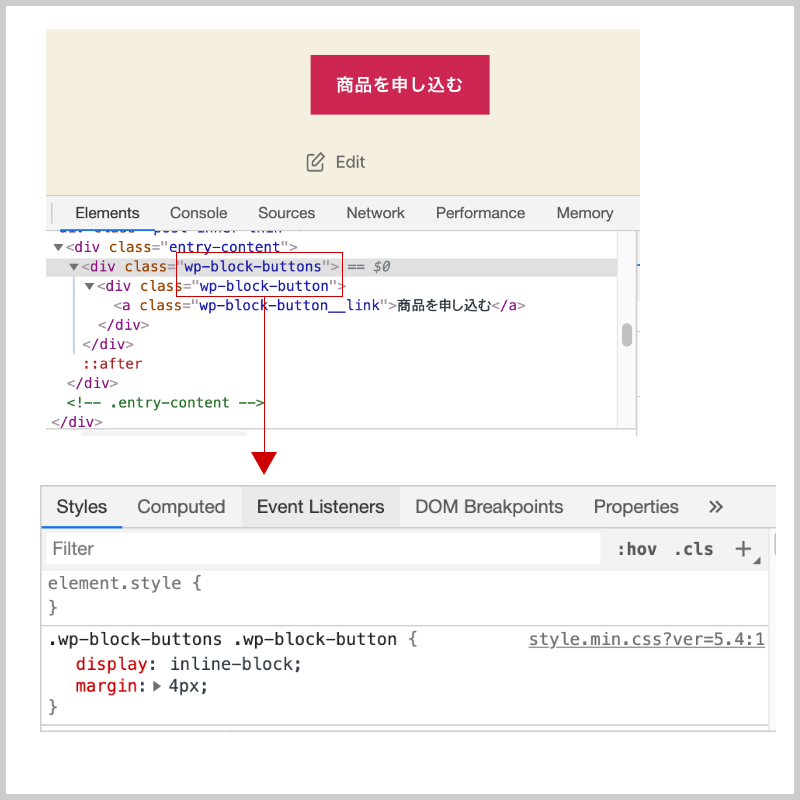The width and height of the screenshot is (800, 800).
Task: Collapse the wp-block-buttons div node
Action: point(73,267)
